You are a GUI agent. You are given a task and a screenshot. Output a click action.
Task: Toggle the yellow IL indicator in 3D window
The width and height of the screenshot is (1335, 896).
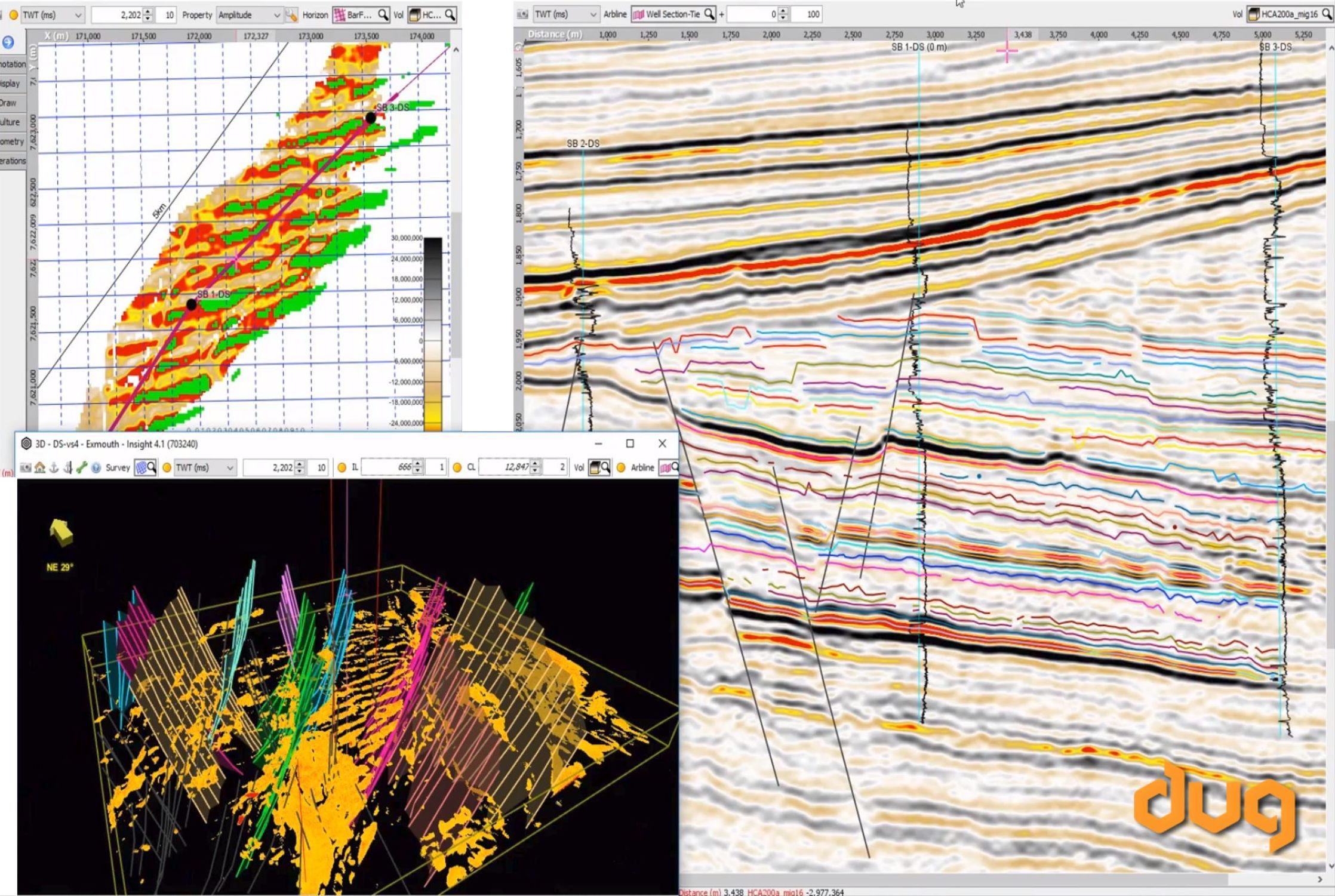pos(341,467)
